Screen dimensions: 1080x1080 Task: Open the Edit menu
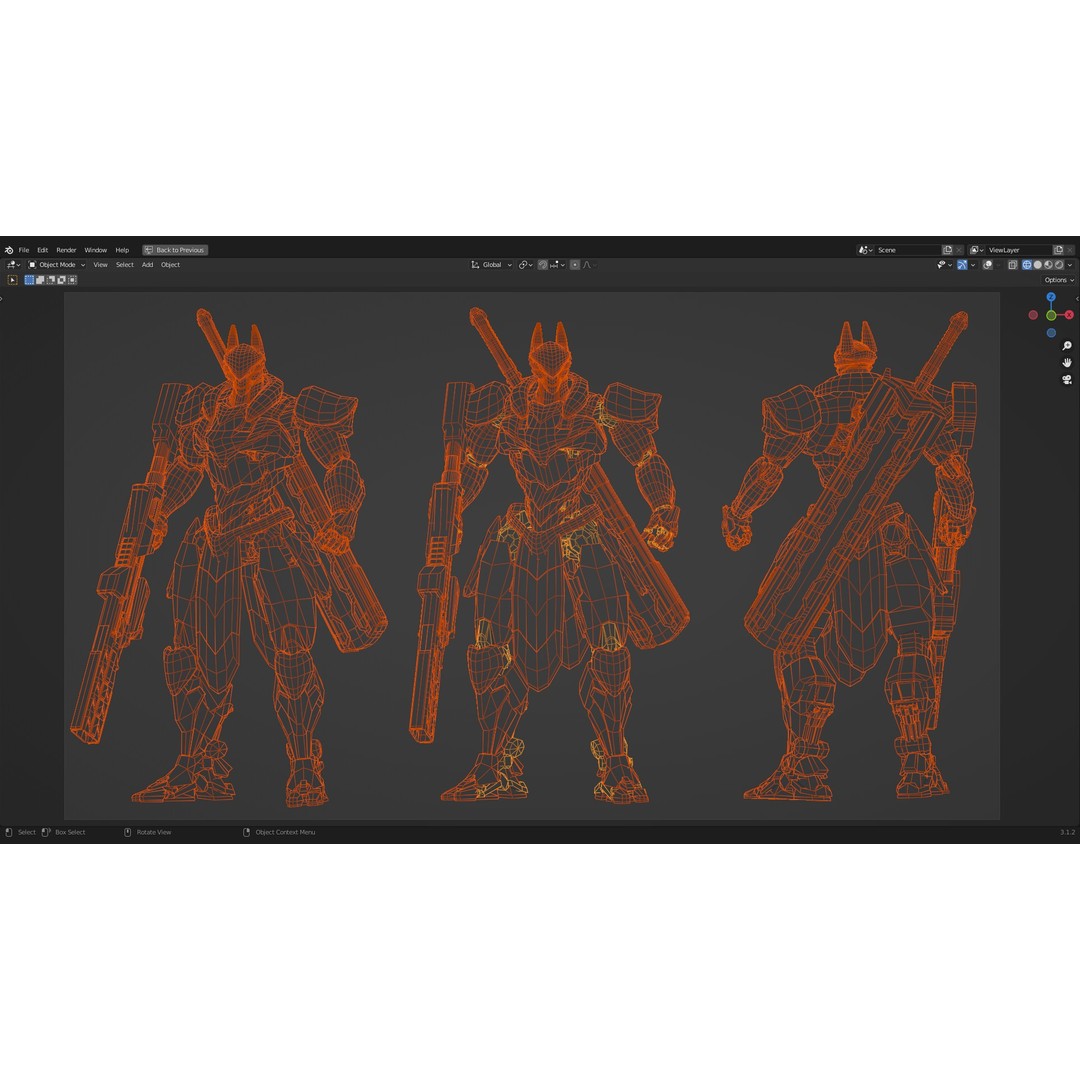click(x=43, y=250)
